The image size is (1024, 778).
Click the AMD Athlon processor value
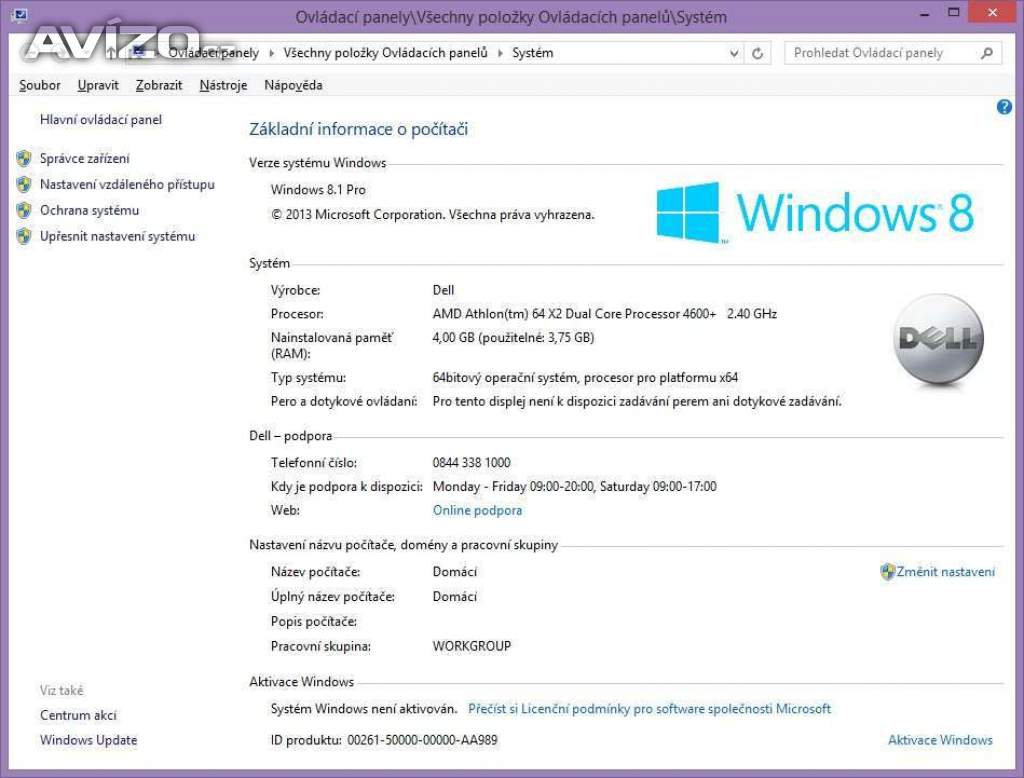click(x=605, y=314)
